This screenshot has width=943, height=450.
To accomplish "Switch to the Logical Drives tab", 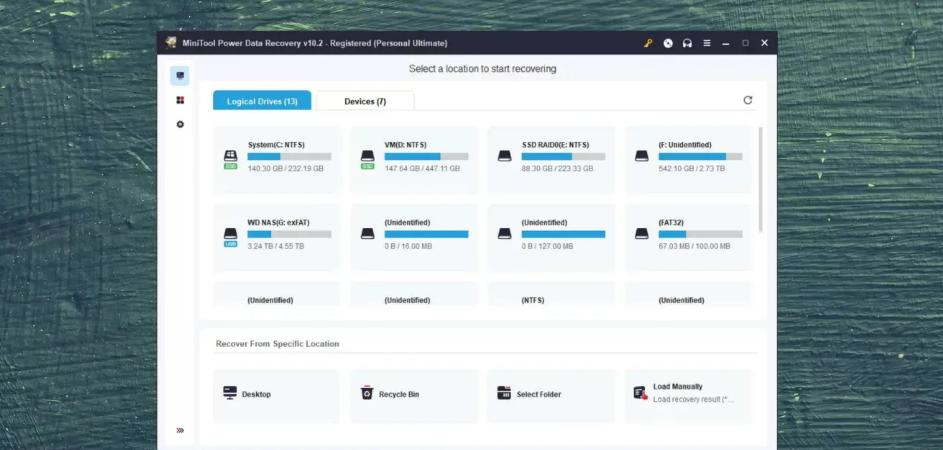I will [262, 101].
